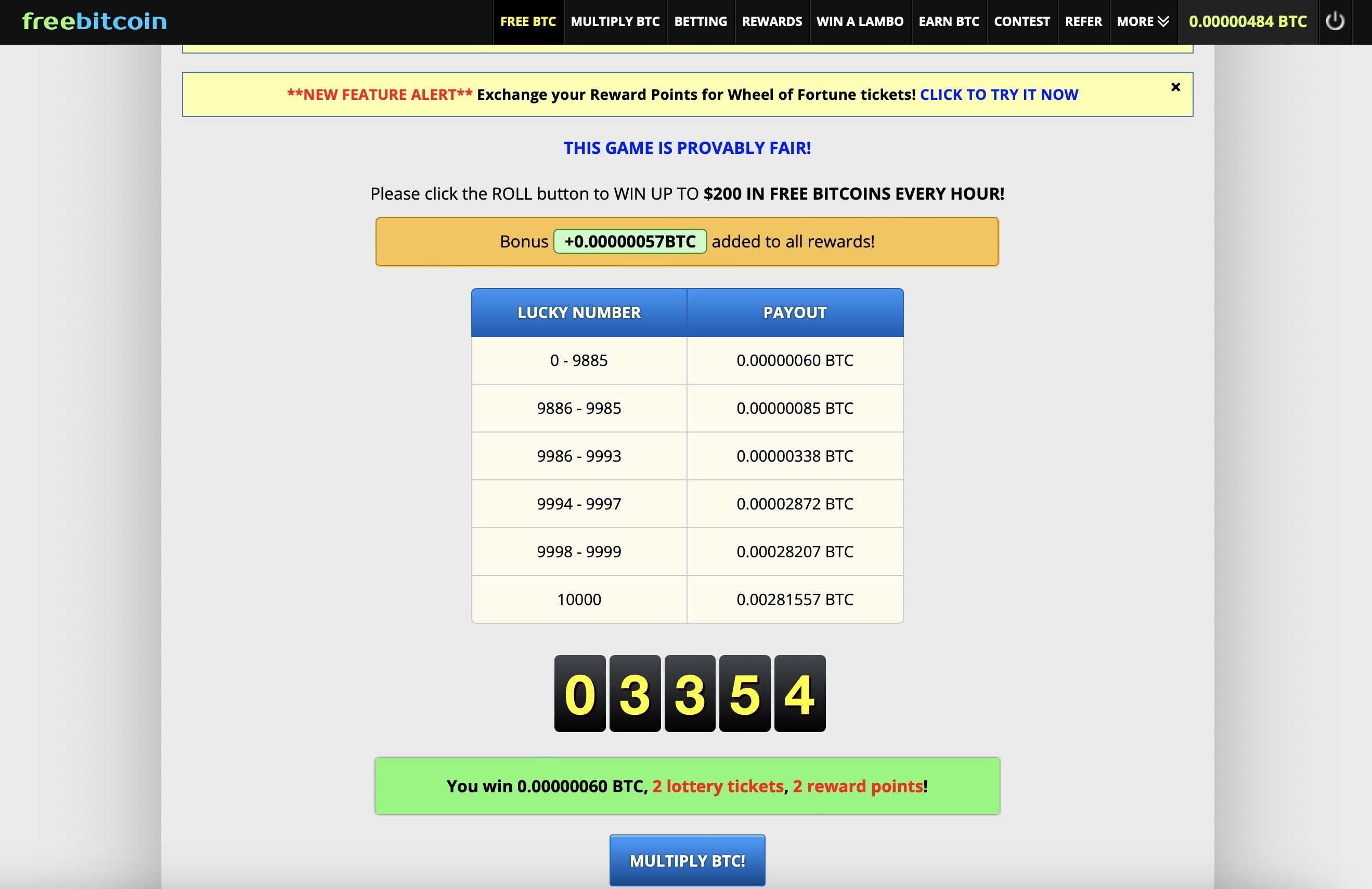The height and width of the screenshot is (889, 1372).
Task: Select the 9986 - 9993 range cell
Action: [x=579, y=456]
